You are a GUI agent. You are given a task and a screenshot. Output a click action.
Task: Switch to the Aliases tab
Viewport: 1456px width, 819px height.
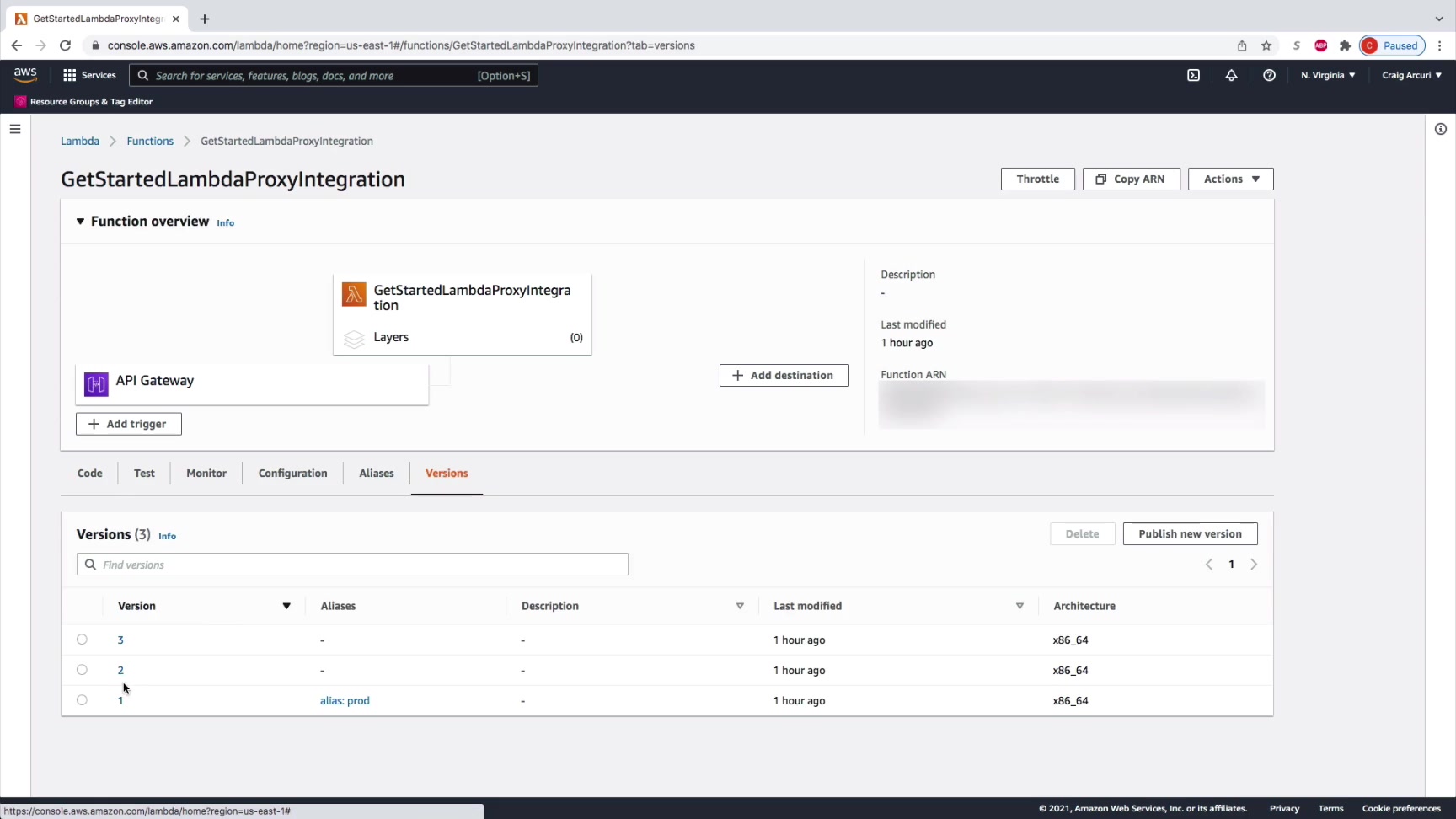pos(377,474)
